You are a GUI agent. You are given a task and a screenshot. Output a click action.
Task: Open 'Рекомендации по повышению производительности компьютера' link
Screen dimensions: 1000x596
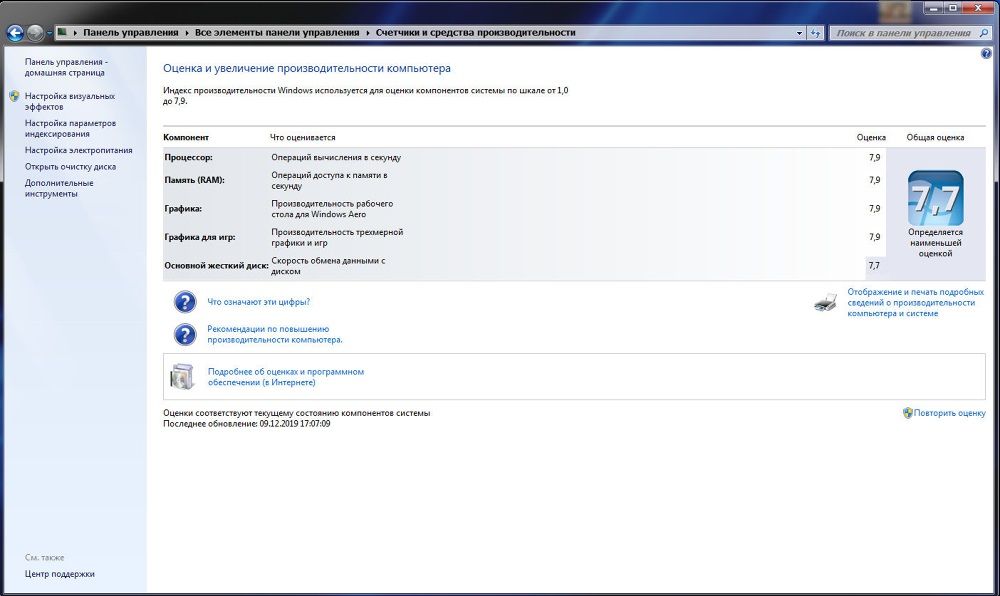275,335
